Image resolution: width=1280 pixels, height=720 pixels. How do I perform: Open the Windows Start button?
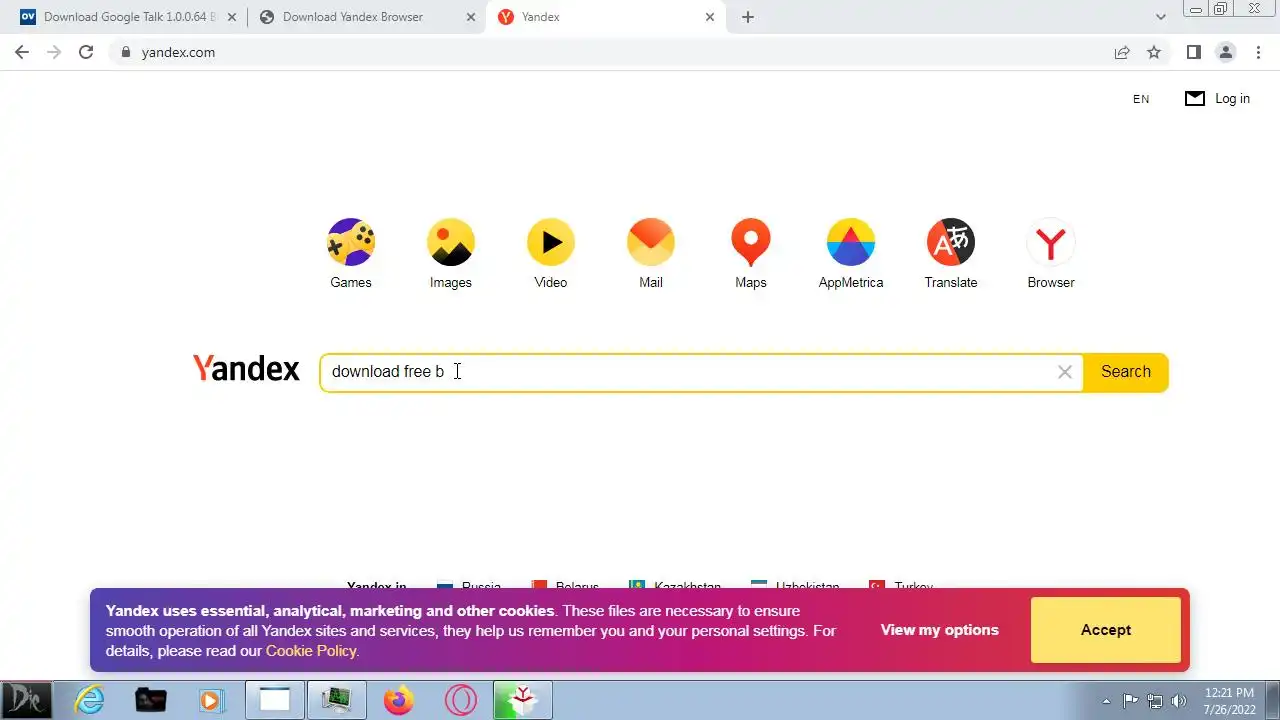click(x=26, y=700)
